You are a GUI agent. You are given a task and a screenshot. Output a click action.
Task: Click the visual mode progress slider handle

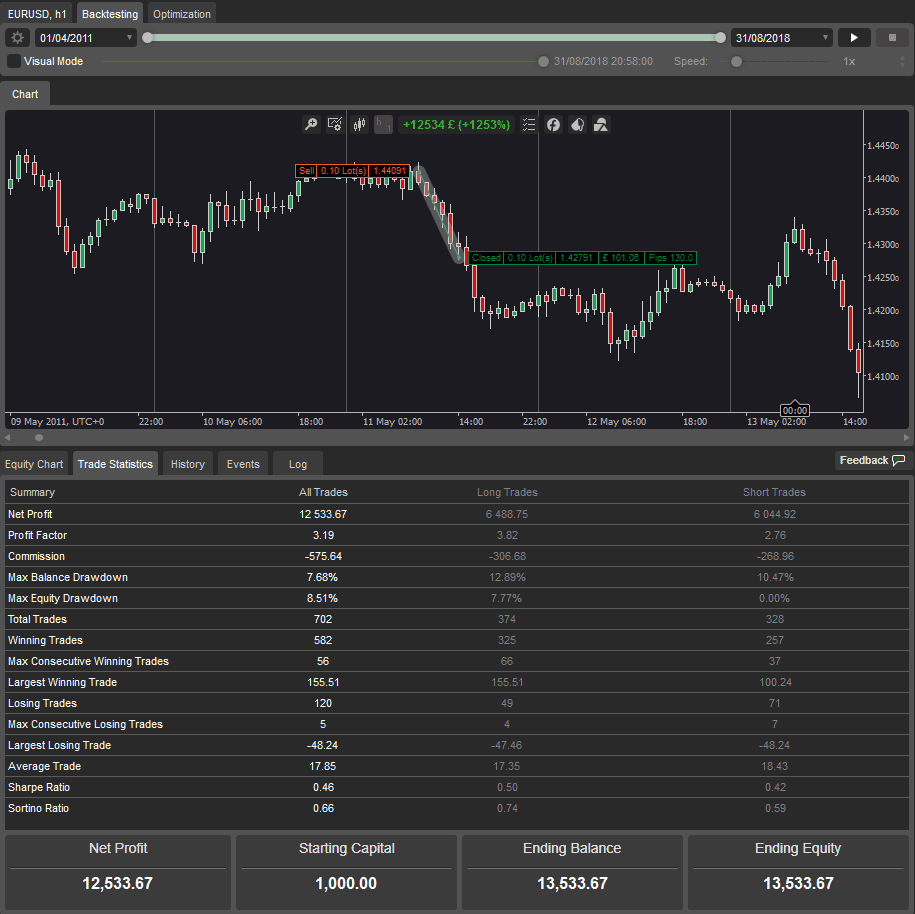click(543, 61)
